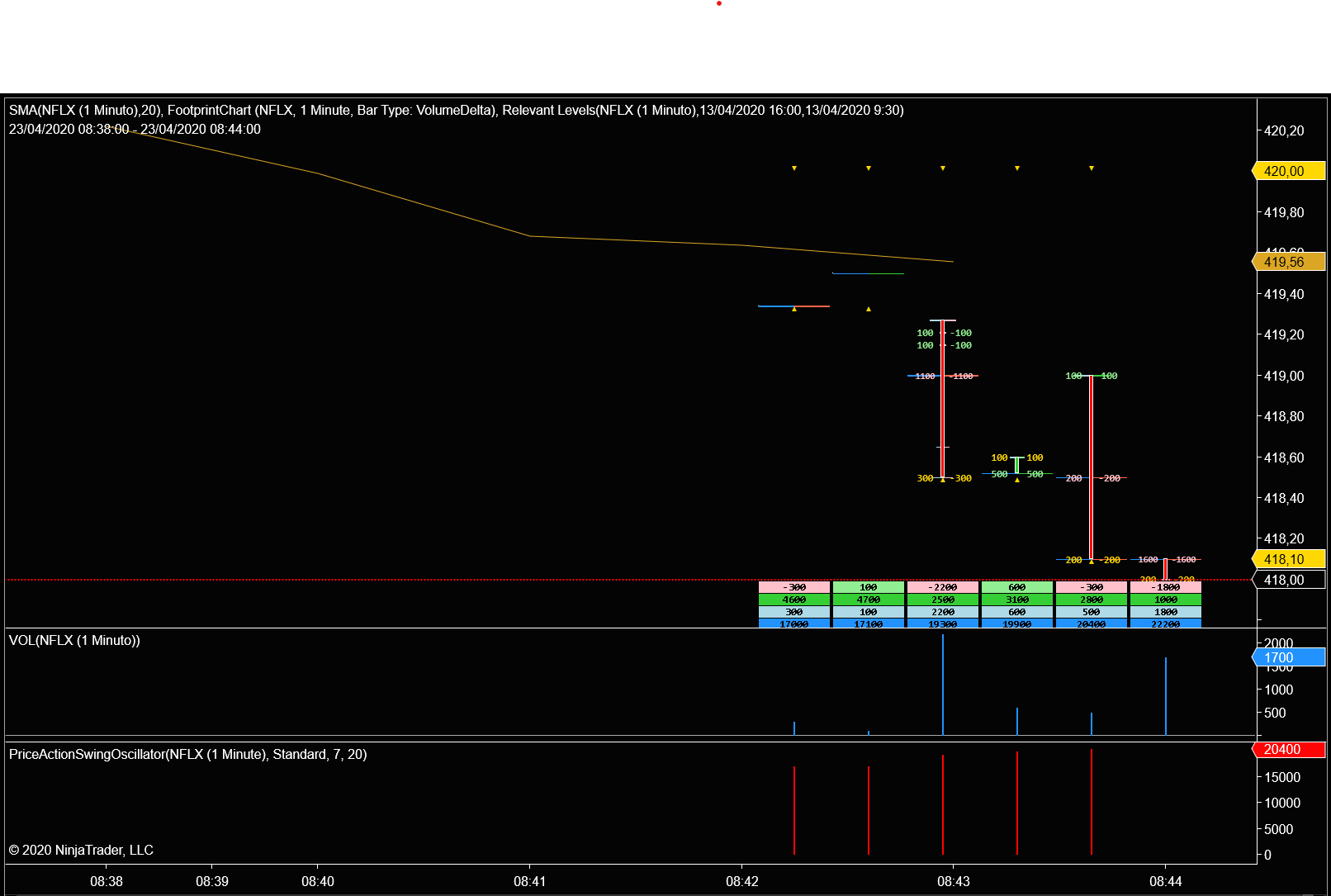This screenshot has width=1331, height=896.
Task: Click the 08:43 time axis label
Action: coord(953,881)
